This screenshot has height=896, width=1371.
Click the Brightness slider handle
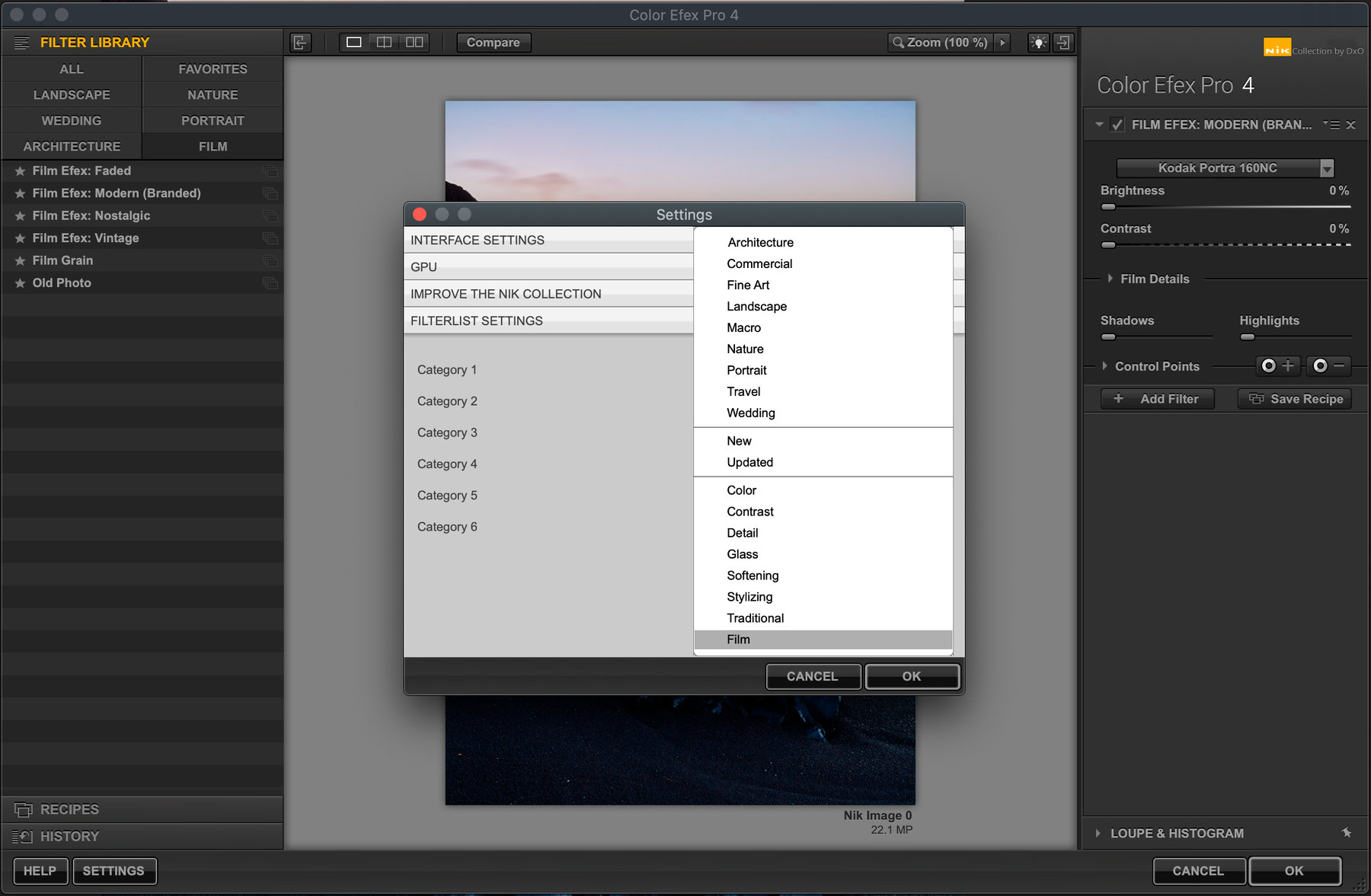(x=1108, y=206)
